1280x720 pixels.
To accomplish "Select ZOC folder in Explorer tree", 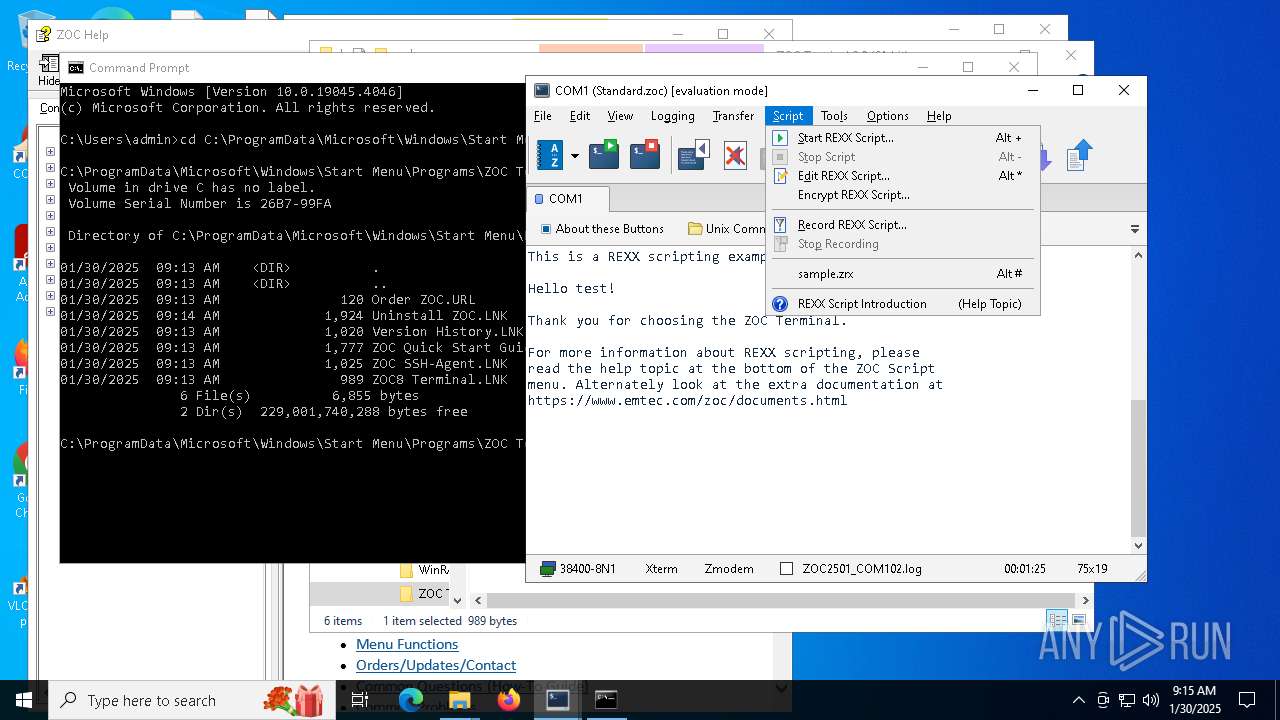I will coord(424,594).
